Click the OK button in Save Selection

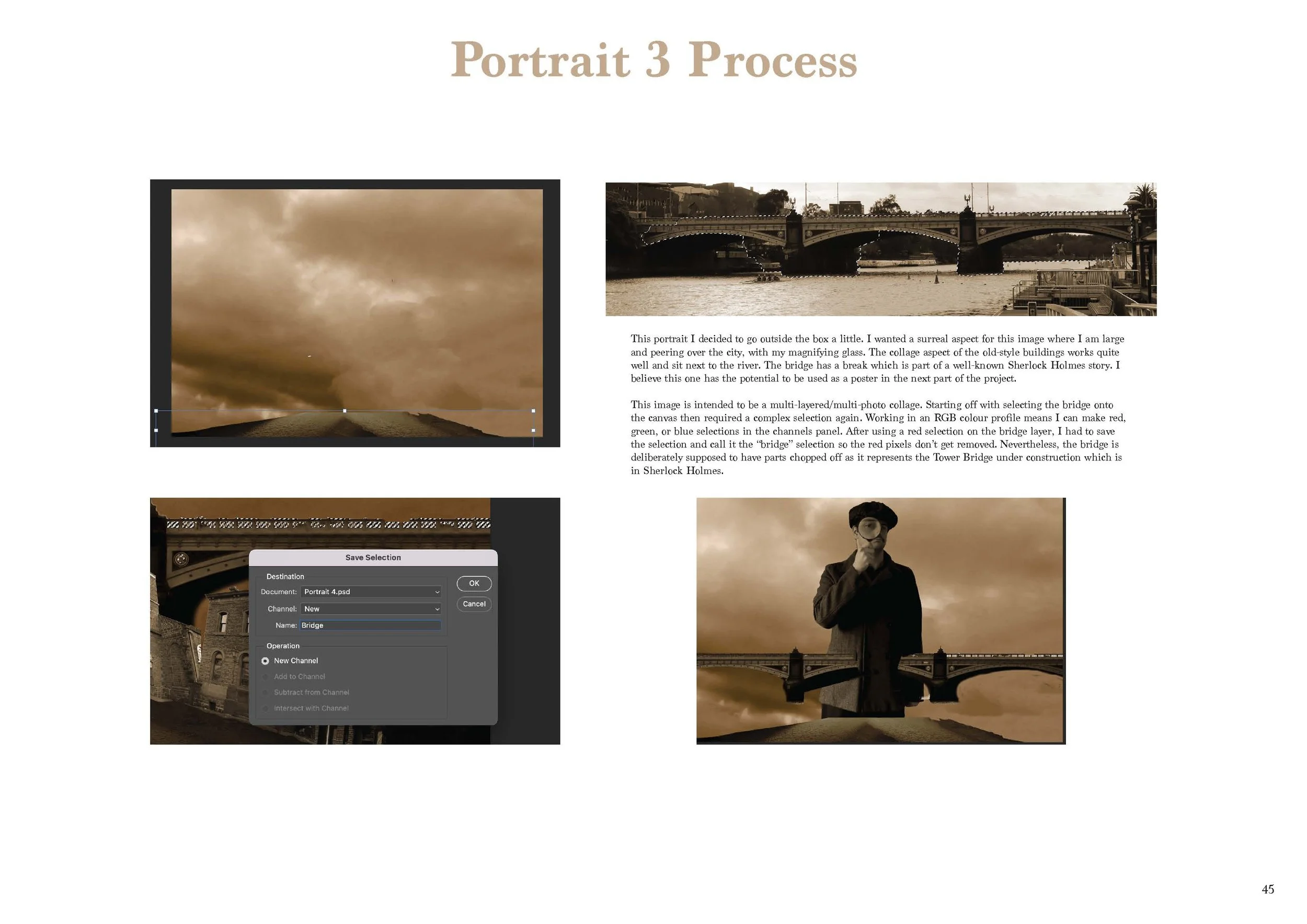[474, 583]
